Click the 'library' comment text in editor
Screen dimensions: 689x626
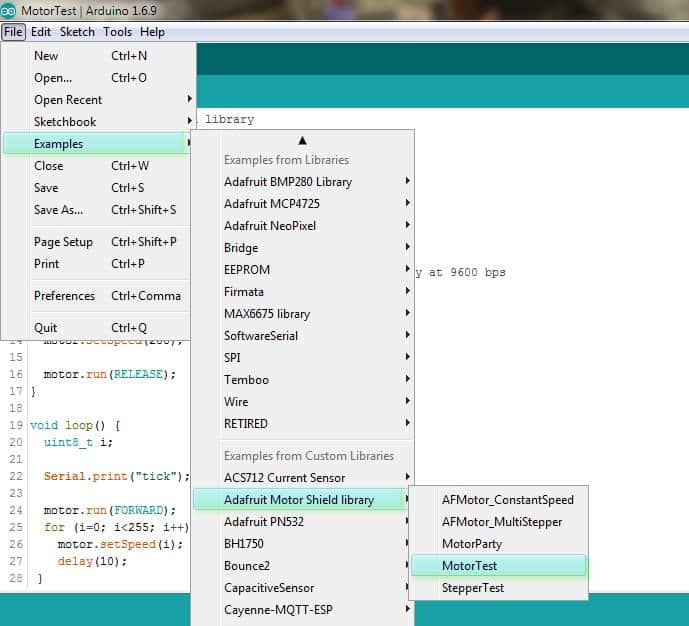pos(229,119)
